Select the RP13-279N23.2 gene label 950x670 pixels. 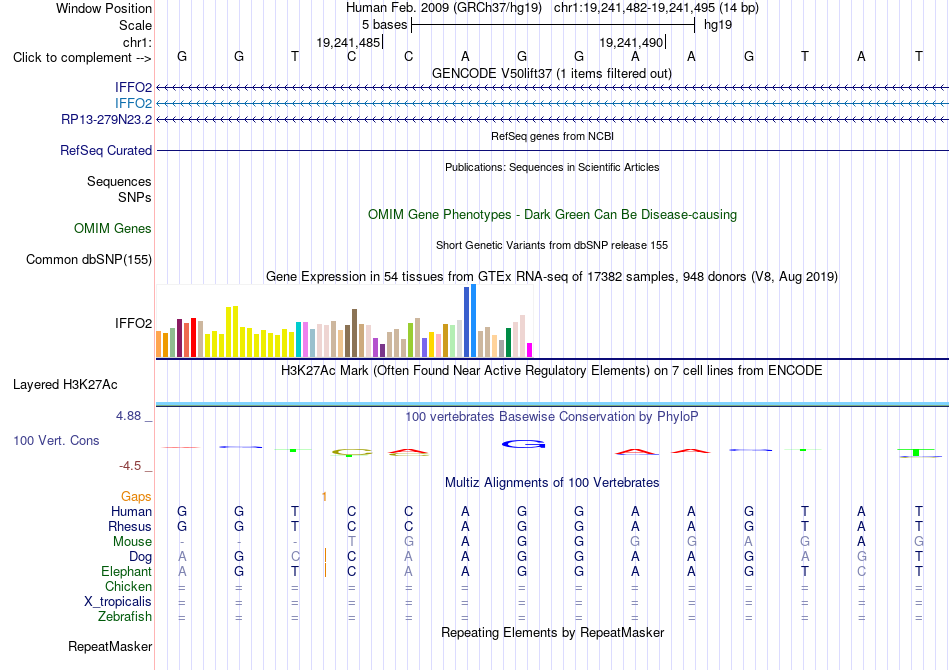click(107, 119)
